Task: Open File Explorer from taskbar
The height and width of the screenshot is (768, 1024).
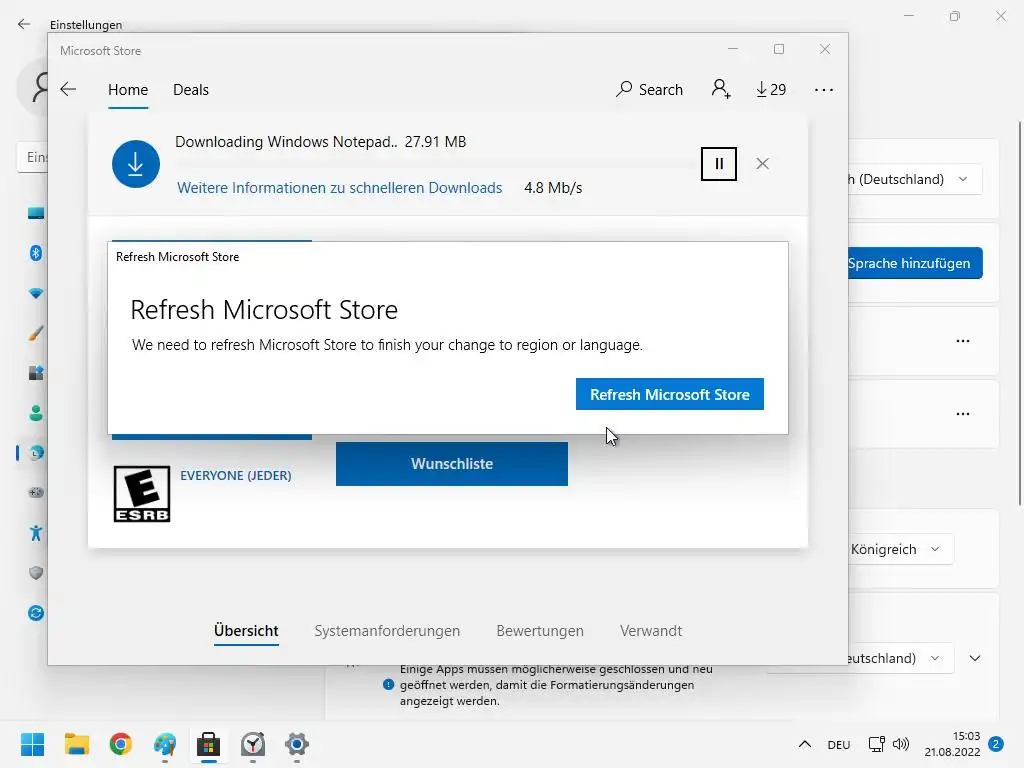Action: 76,744
